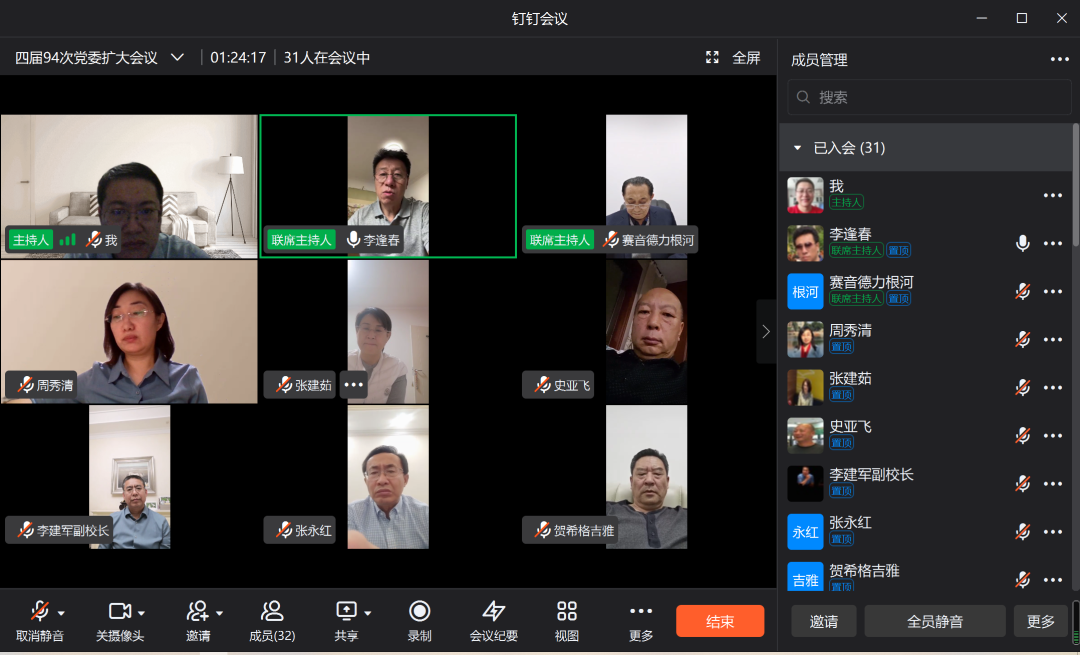
Task: Open 成员管理 panel three-dot menu
Action: 1059,59
